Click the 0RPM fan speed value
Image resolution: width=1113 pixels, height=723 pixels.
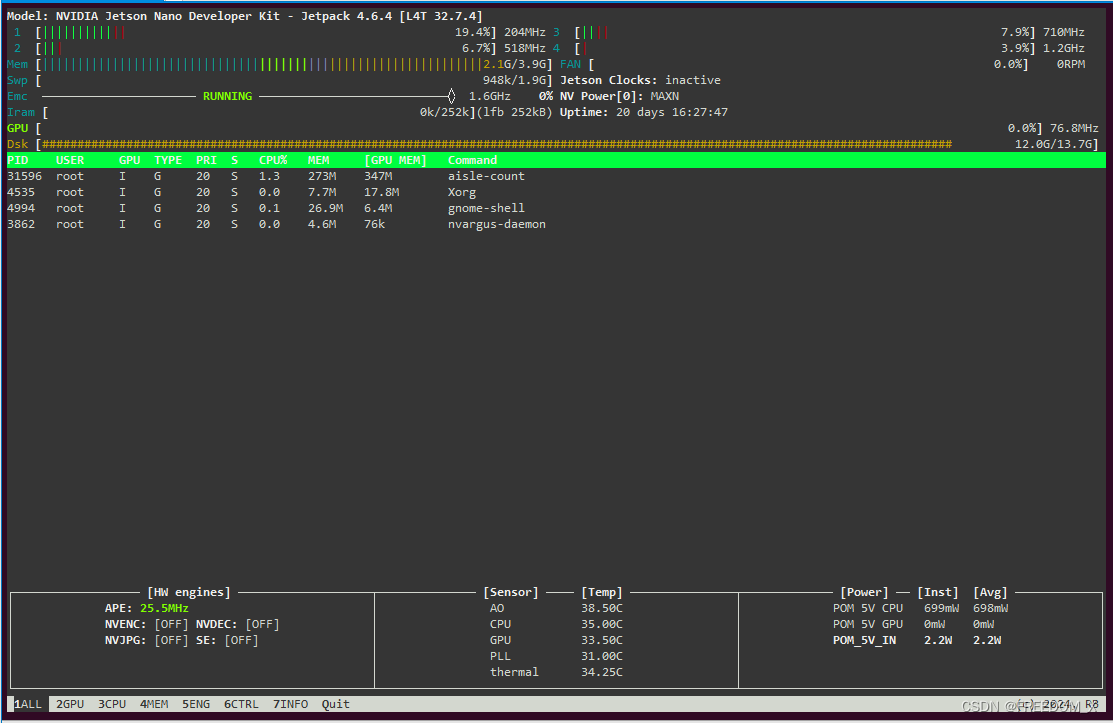[1070, 65]
